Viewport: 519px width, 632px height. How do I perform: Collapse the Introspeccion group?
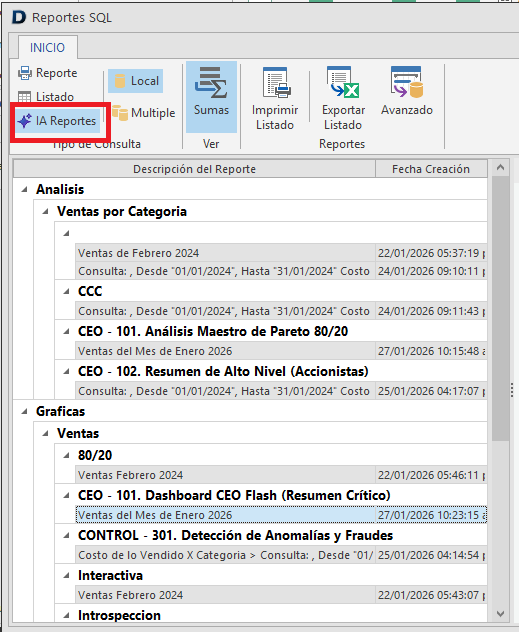[x=67, y=615]
